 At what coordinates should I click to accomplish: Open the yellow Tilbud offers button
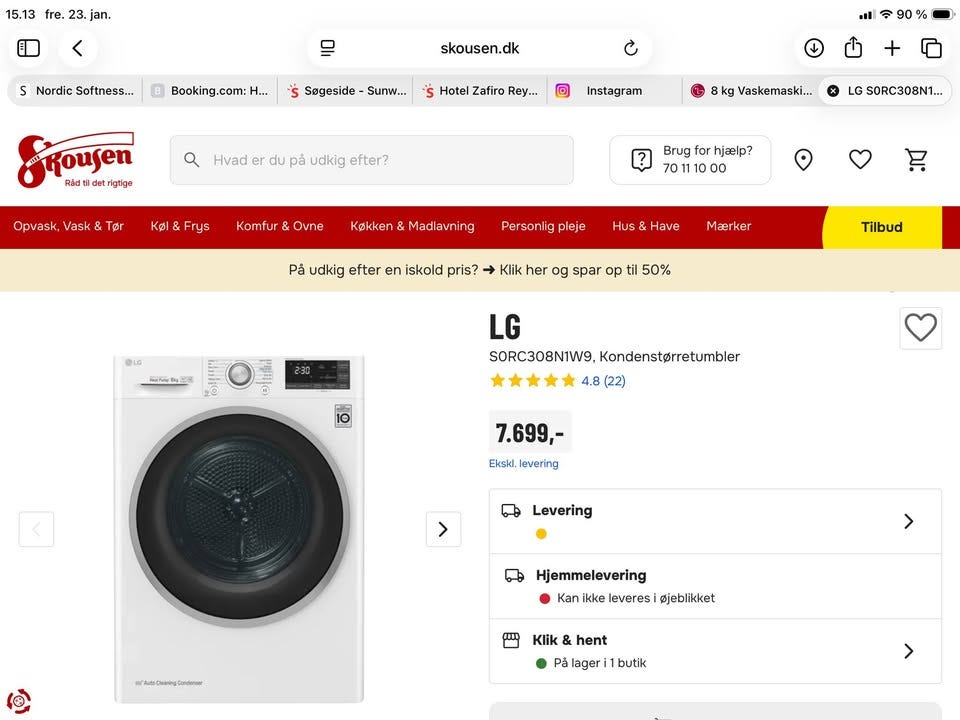881,227
